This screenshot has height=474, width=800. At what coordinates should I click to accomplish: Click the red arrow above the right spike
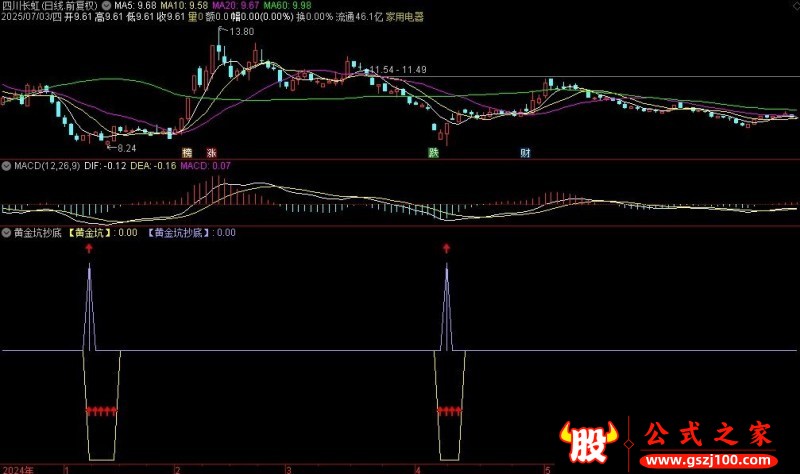[446, 247]
